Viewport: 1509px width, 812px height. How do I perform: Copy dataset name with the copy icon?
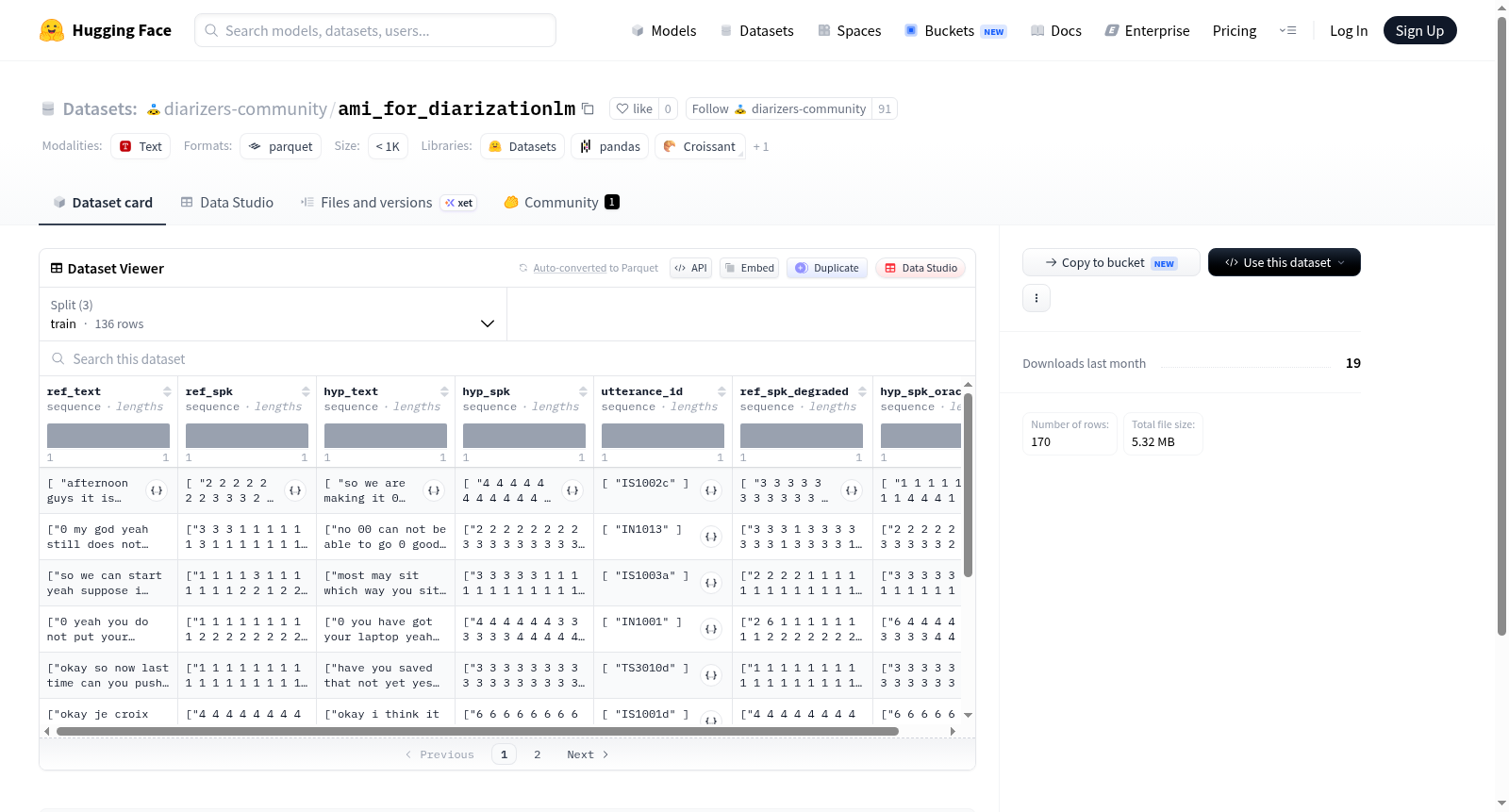coord(588,108)
